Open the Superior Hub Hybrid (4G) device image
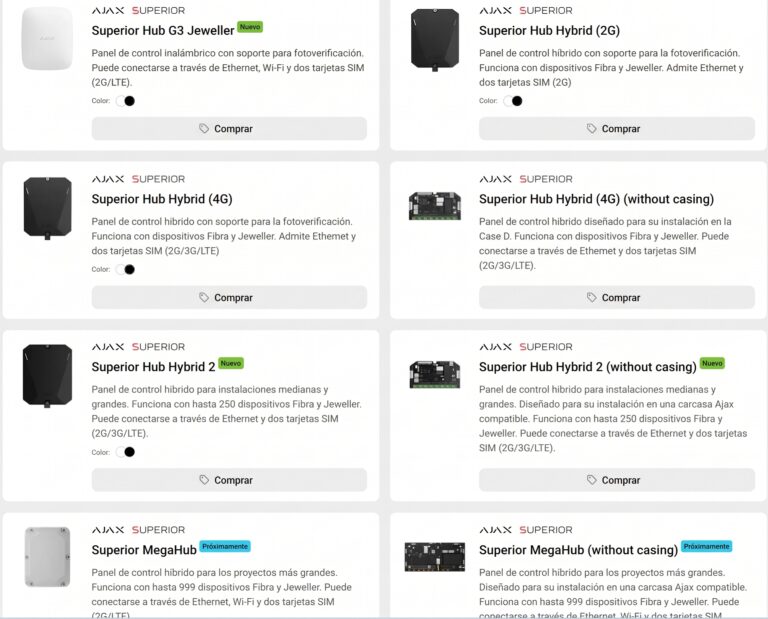Viewport: 768px width, 619px height. tap(48, 208)
